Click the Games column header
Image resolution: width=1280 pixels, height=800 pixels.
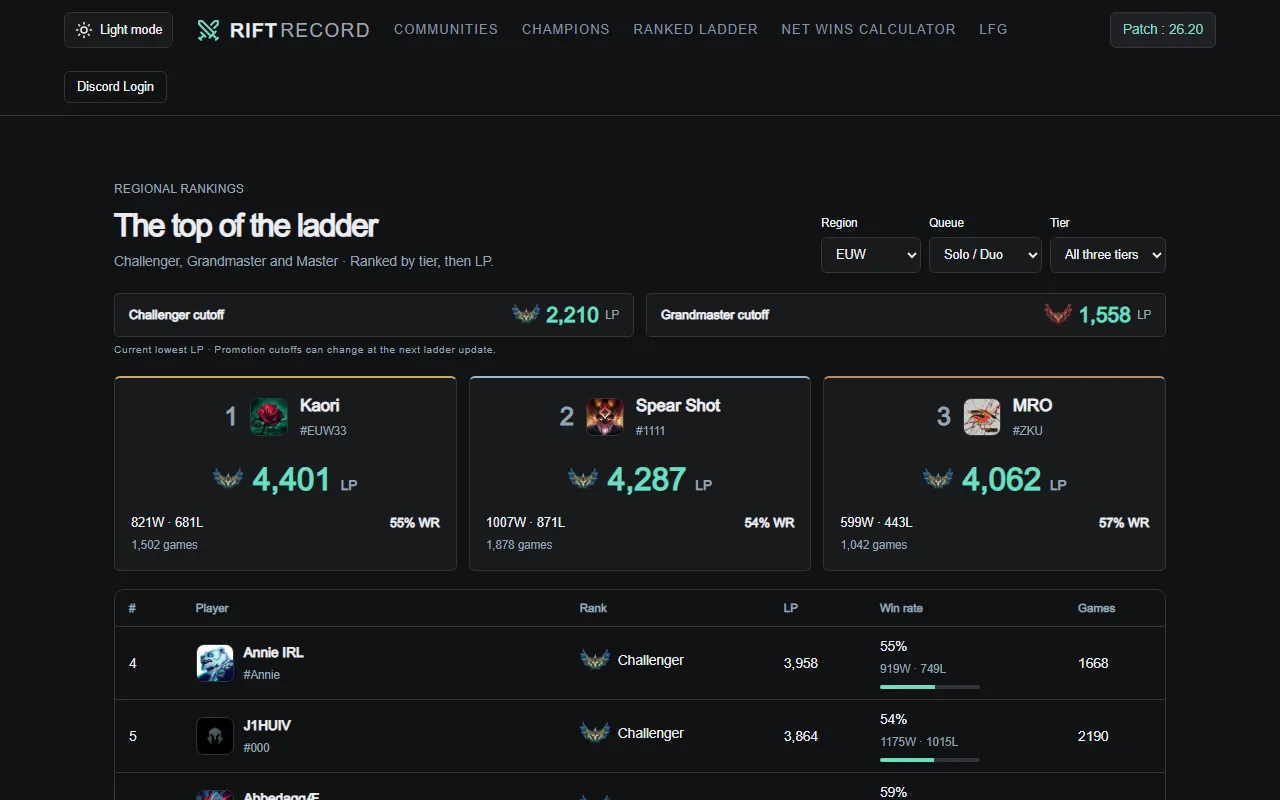point(1097,608)
